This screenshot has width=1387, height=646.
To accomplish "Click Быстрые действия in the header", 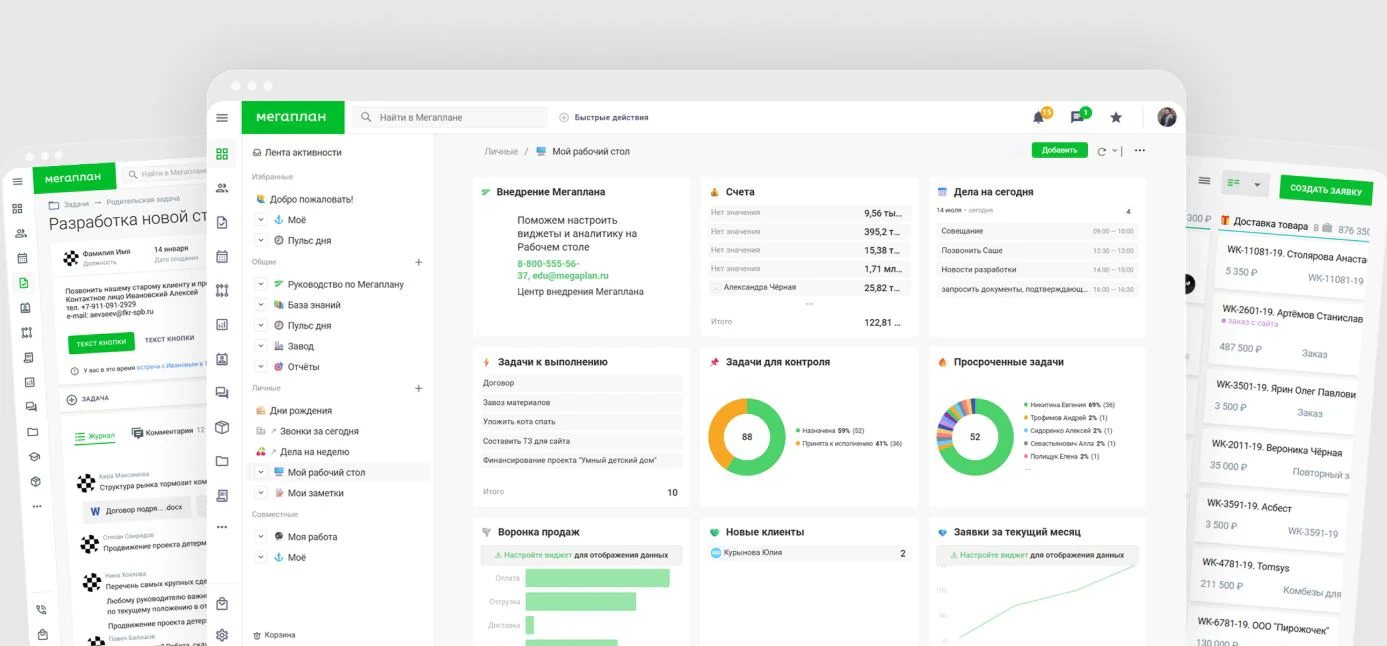I will 604,117.
